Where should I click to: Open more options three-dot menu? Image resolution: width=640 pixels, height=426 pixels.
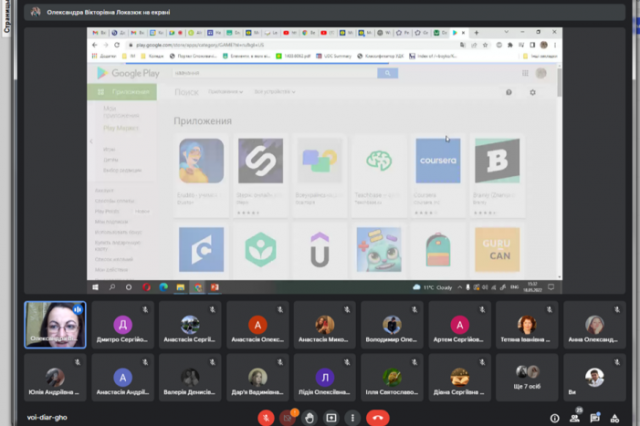tap(353, 417)
